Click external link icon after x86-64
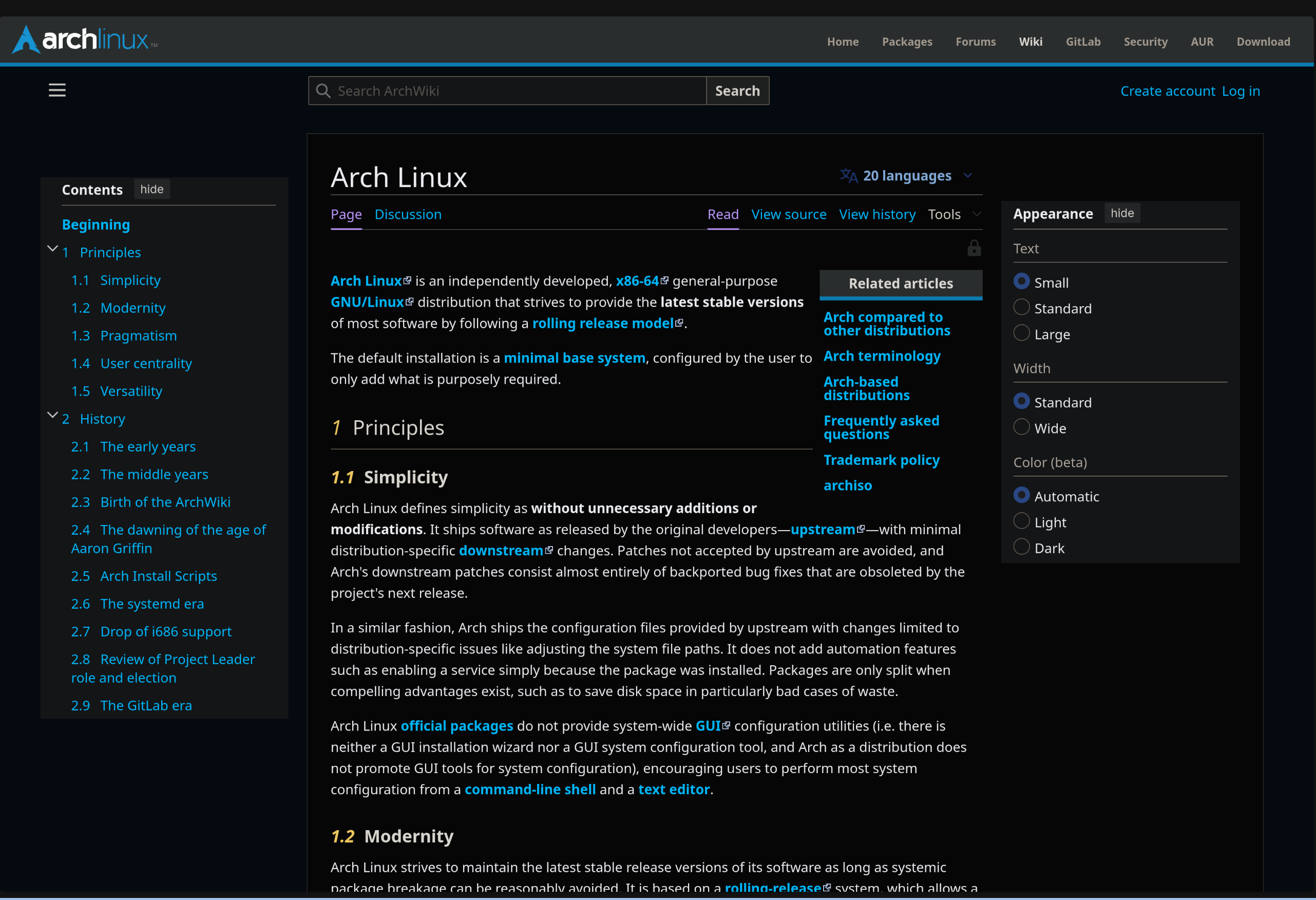Screen dimensions: 1316x900 point(665,281)
